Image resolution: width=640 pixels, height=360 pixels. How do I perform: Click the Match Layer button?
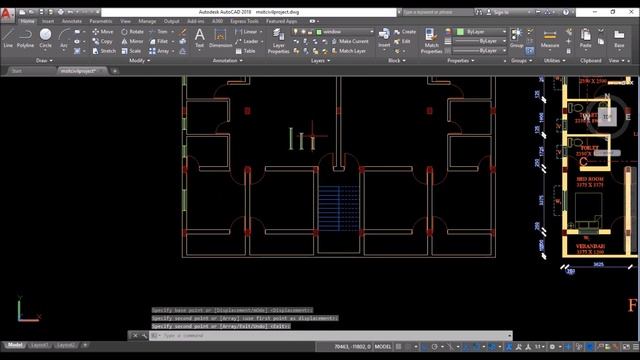coord(349,51)
